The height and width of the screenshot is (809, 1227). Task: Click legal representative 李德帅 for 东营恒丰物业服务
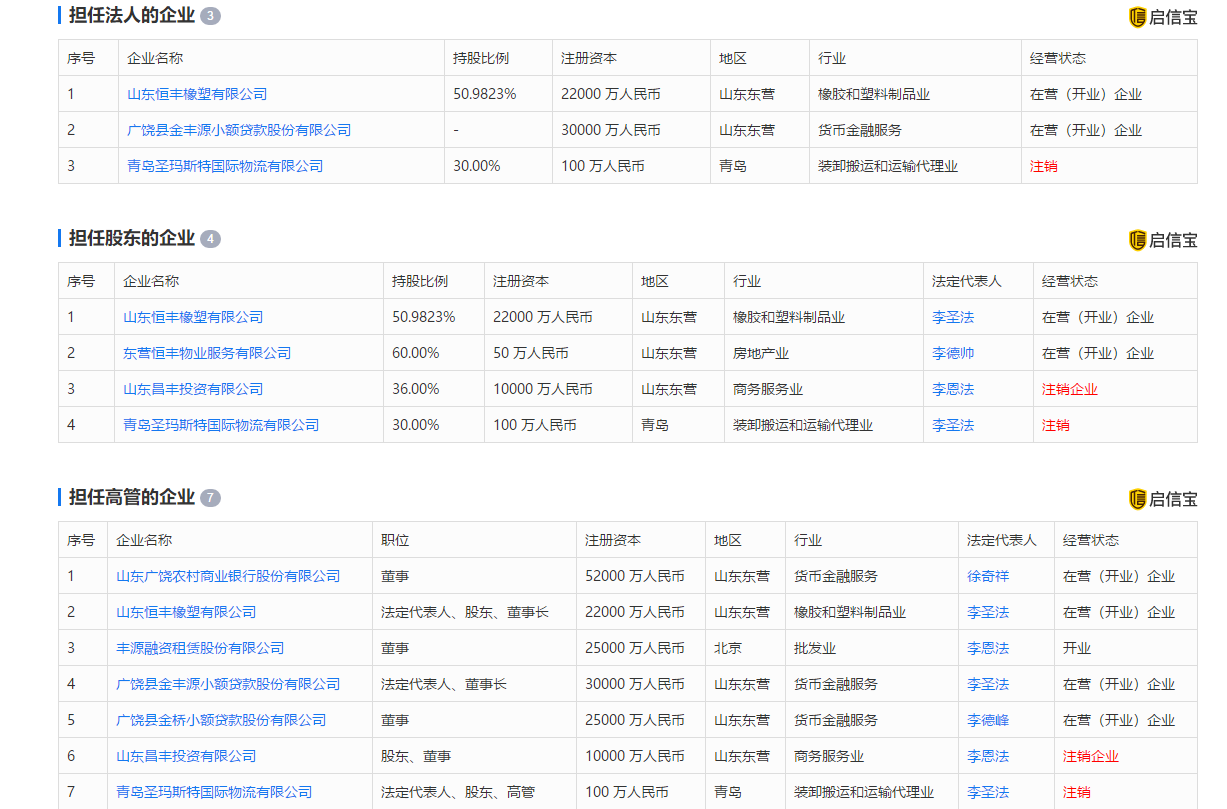pos(953,353)
